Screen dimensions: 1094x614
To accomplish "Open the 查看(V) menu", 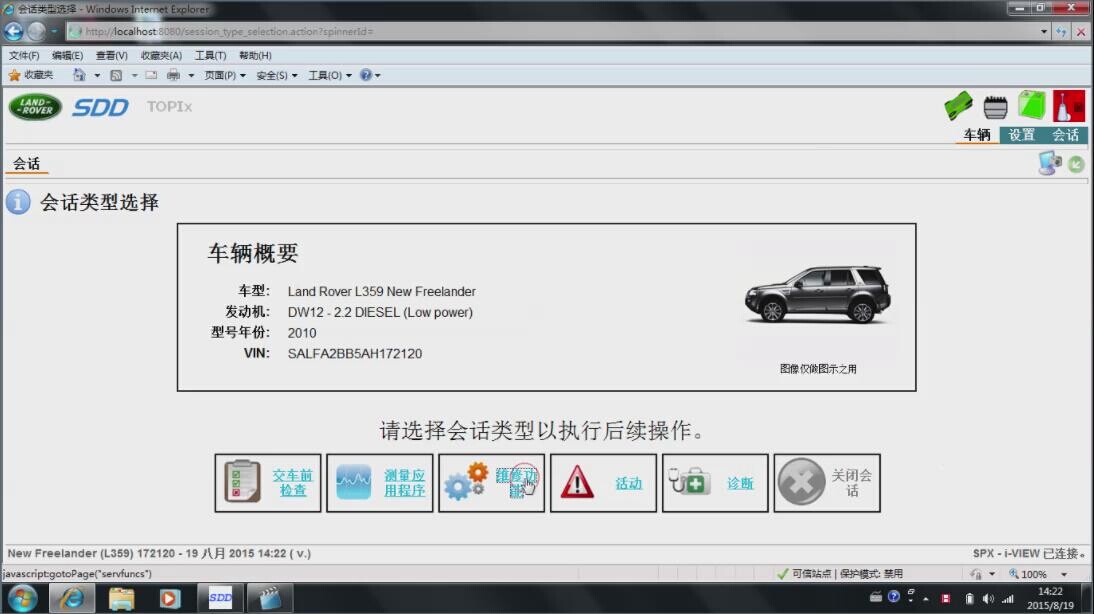I will [x=112, y=55].
